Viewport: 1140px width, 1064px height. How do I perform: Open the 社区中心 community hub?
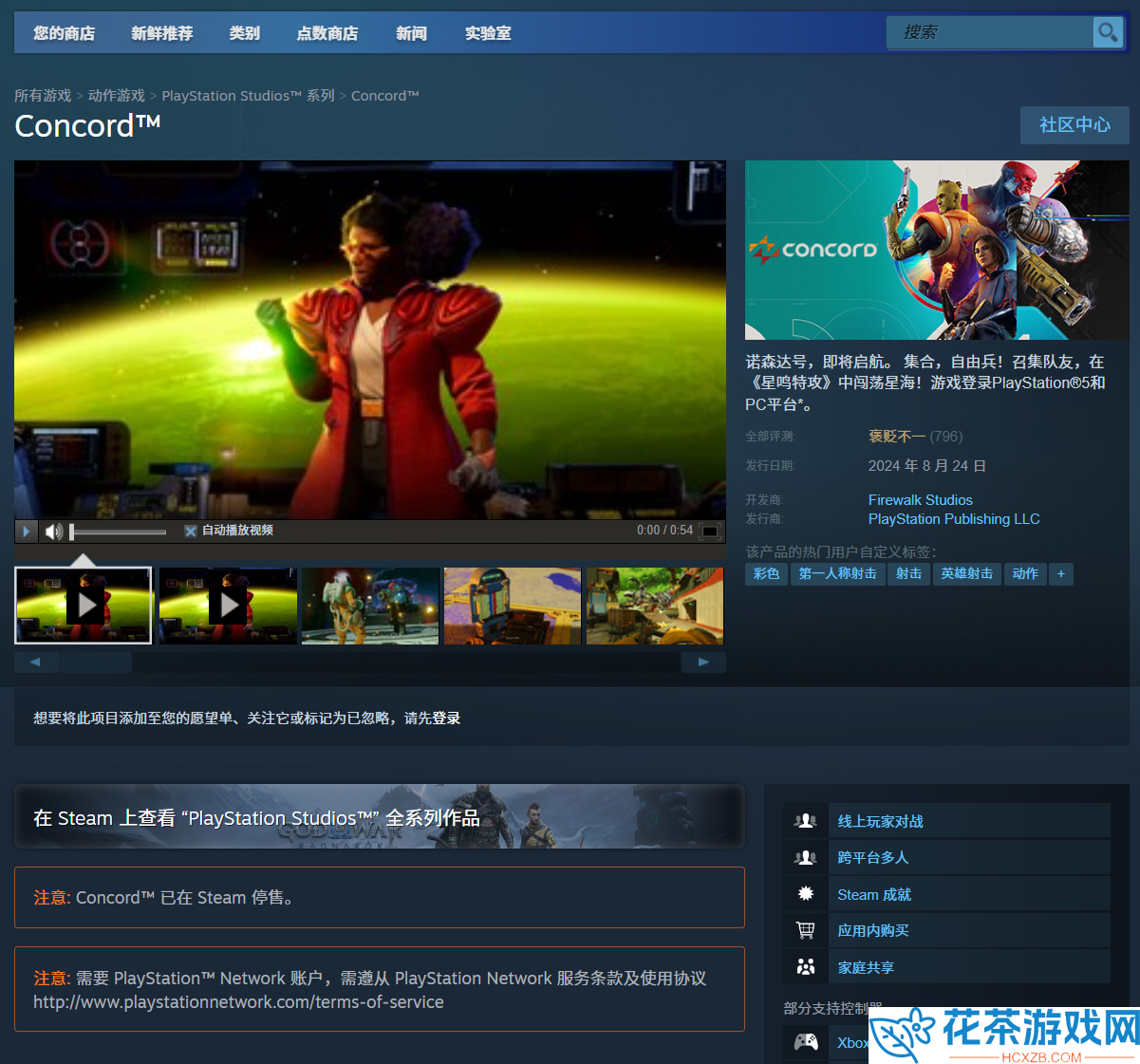[x=1075, y=124]
